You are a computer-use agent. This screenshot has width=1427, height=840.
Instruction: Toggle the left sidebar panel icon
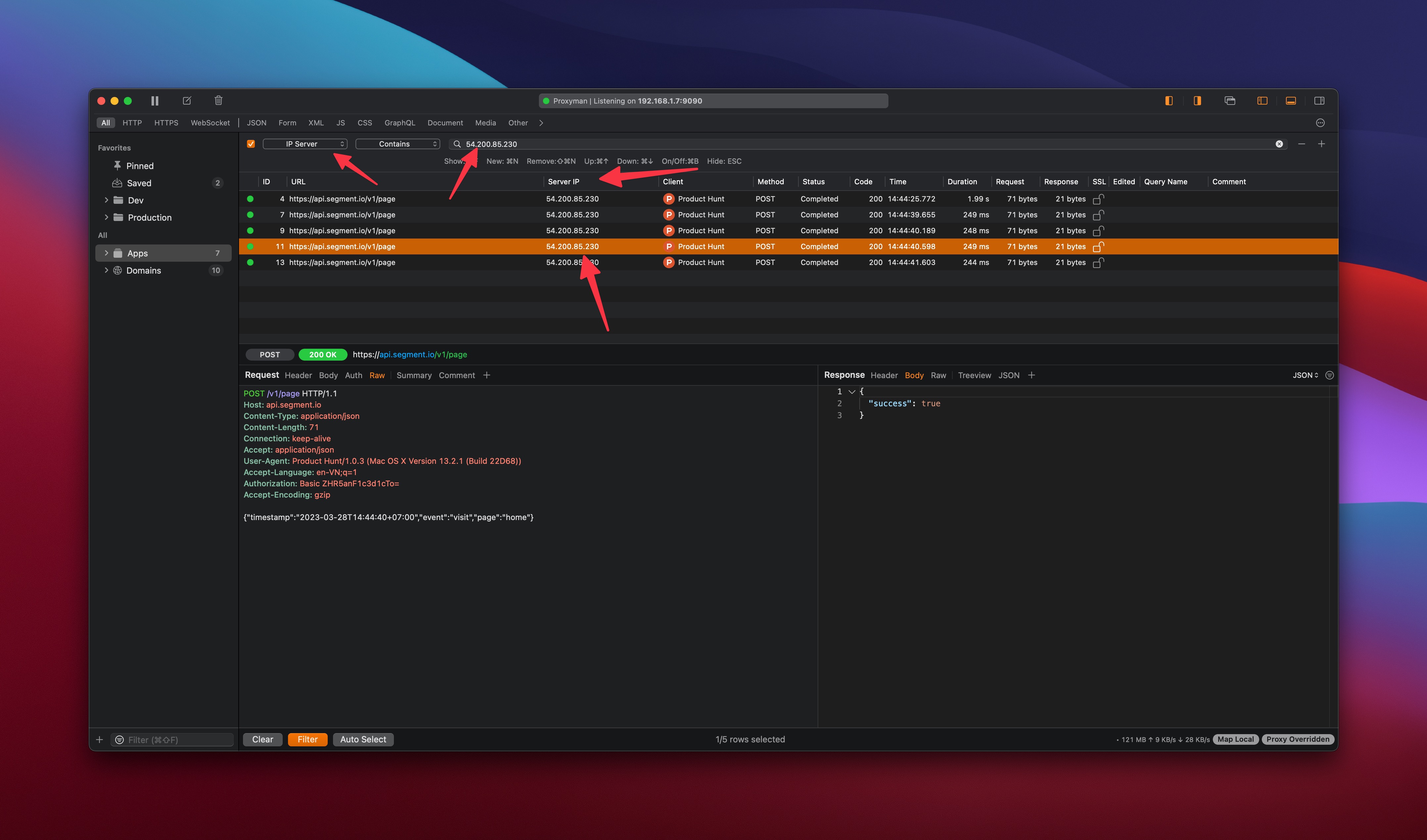tap(1262, 100)
